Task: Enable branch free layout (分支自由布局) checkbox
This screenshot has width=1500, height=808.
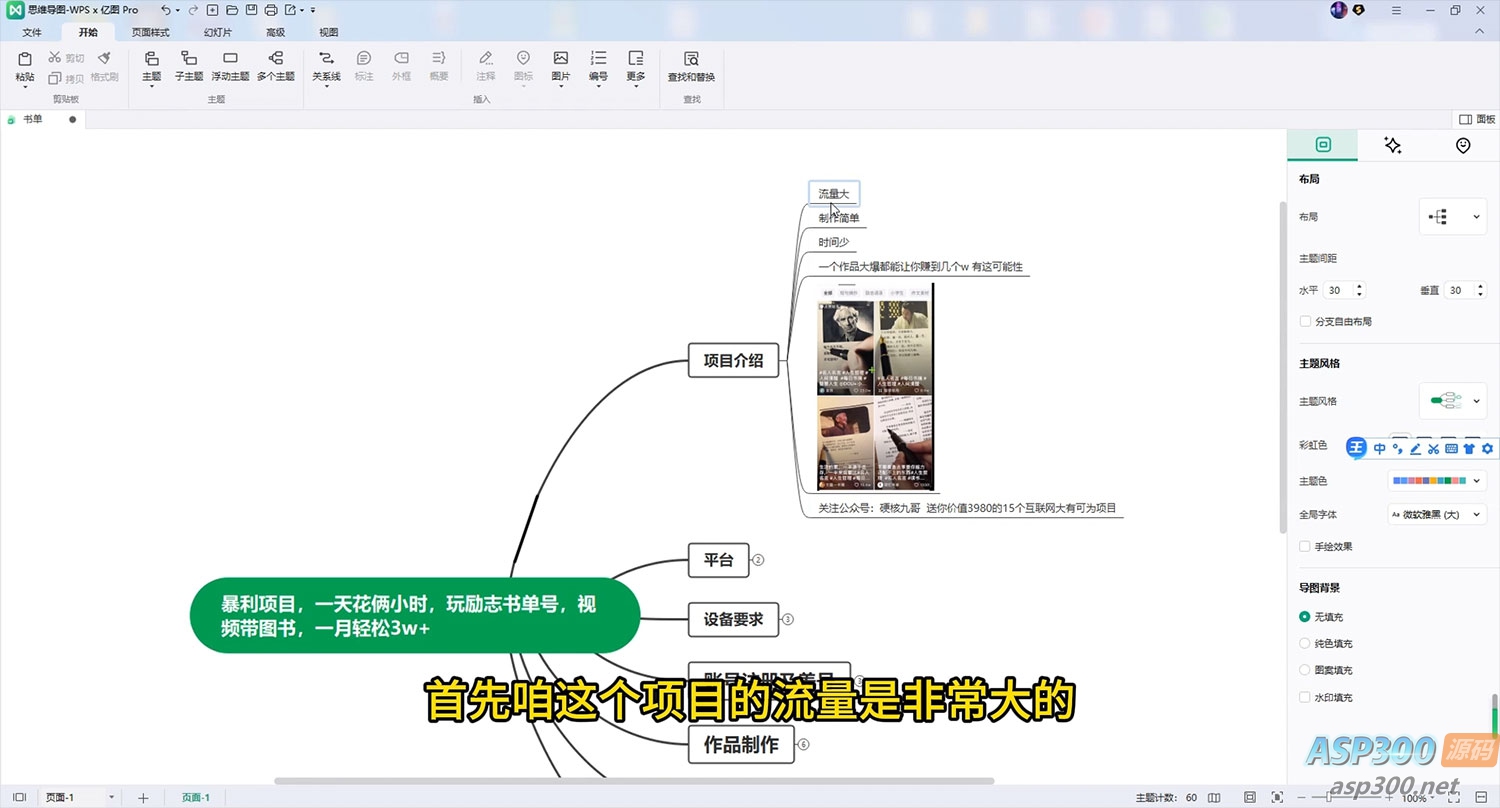Action: (x=1305, y=322)
